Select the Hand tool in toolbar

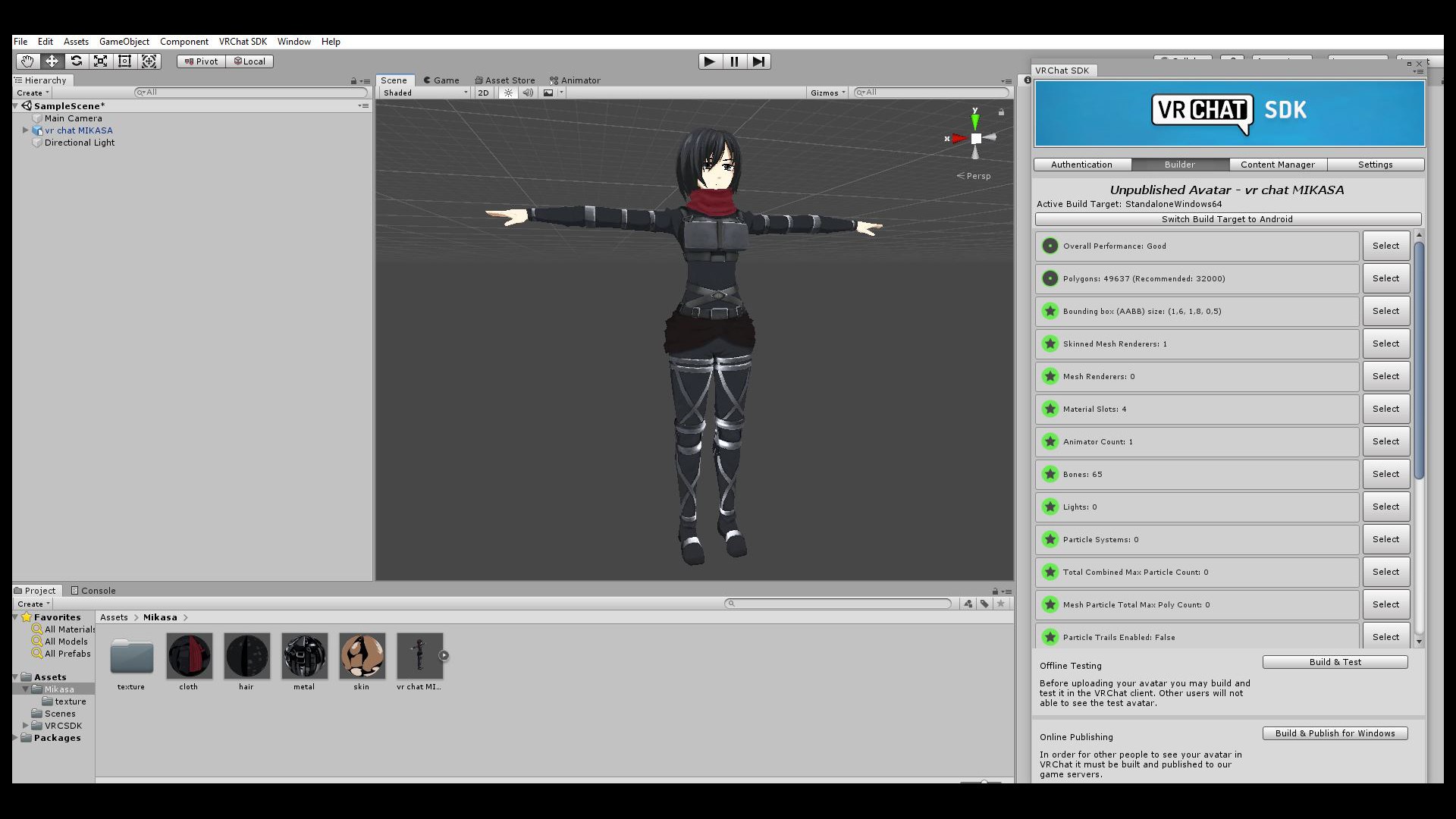(27, 61)
